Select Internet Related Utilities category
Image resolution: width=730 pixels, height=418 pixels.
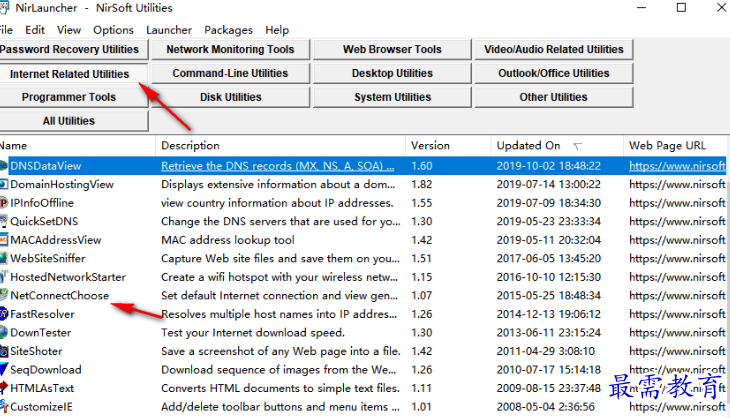[x=73, y=74]
